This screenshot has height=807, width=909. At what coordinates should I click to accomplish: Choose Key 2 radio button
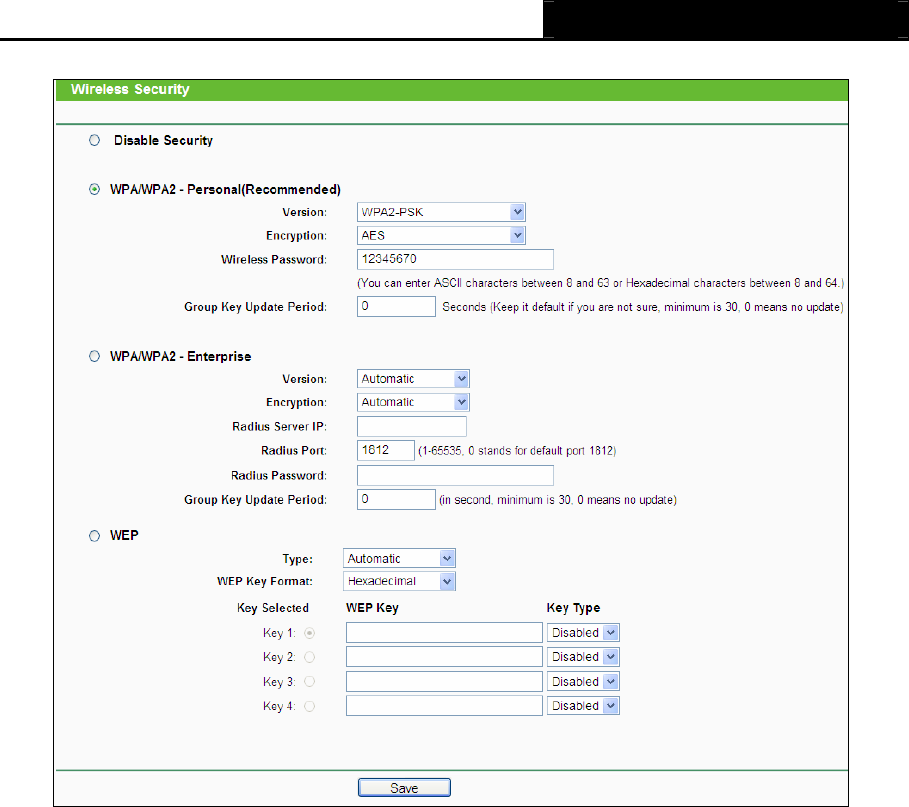click(x=310, y=657)
